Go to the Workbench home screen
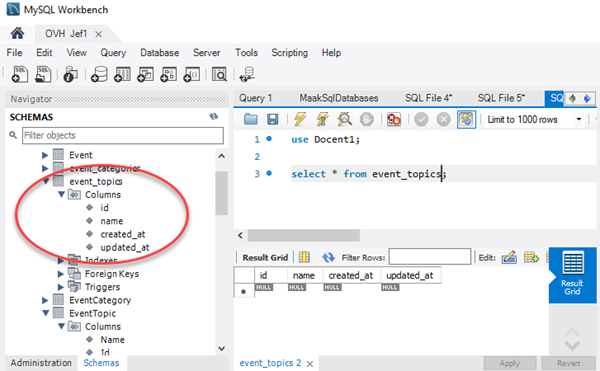Screen dimensions: 600x371 [x=17, y=34]
